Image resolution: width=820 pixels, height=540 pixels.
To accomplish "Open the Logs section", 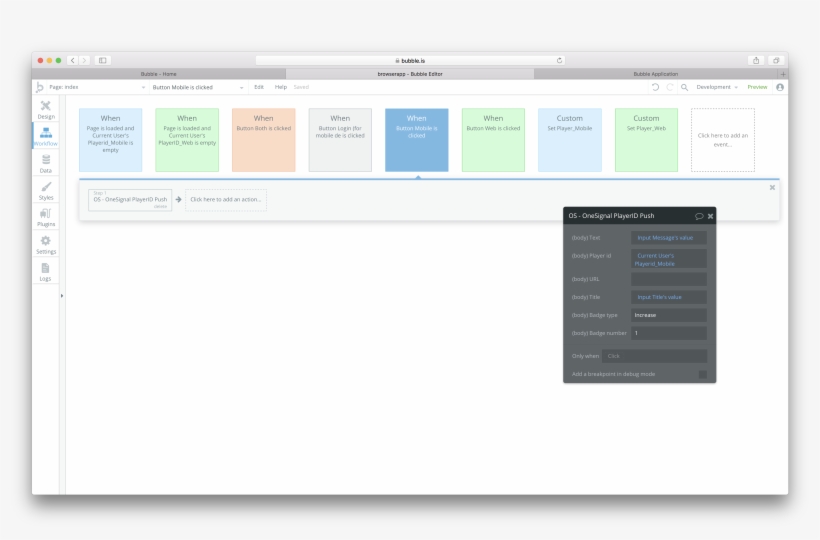I will [x=46, y=272].
